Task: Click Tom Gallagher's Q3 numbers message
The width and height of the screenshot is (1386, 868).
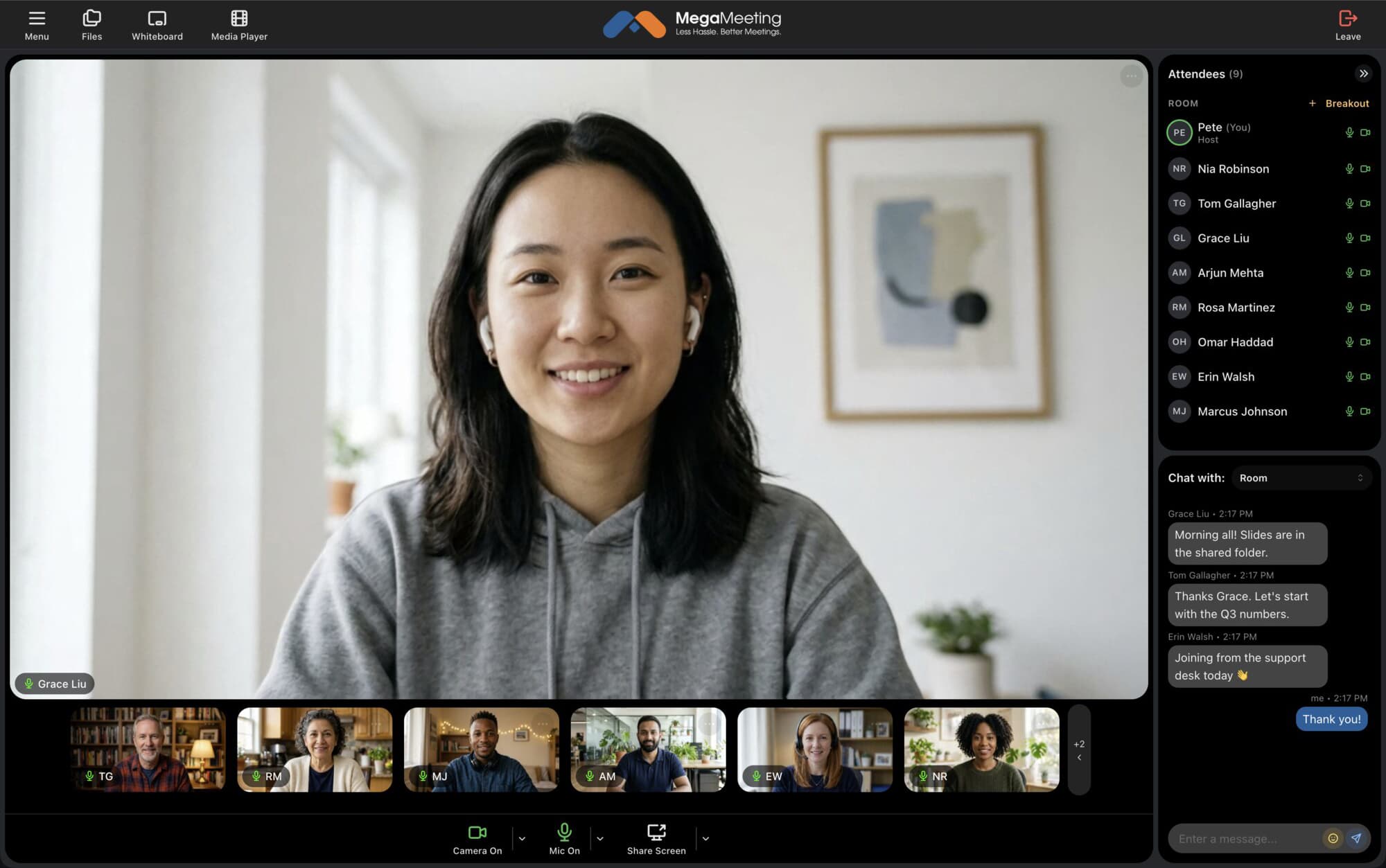Action: coord(1247,605)
